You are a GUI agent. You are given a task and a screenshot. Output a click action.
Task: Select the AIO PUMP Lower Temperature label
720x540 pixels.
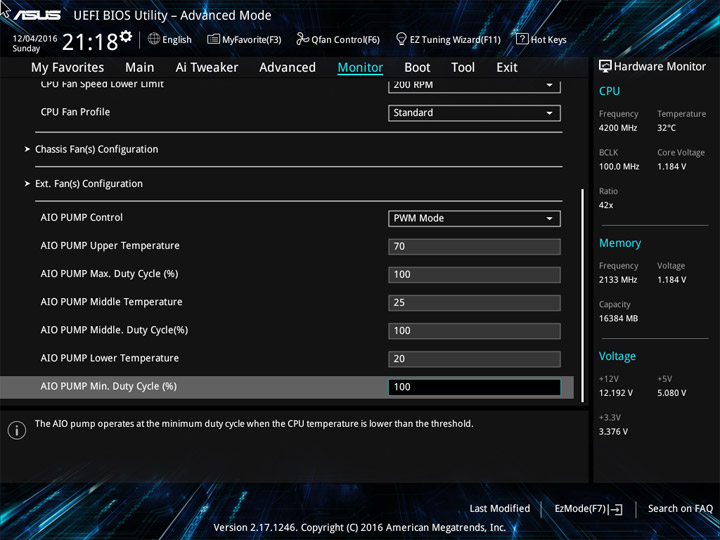pyautogui.click(x=110, y=358)
